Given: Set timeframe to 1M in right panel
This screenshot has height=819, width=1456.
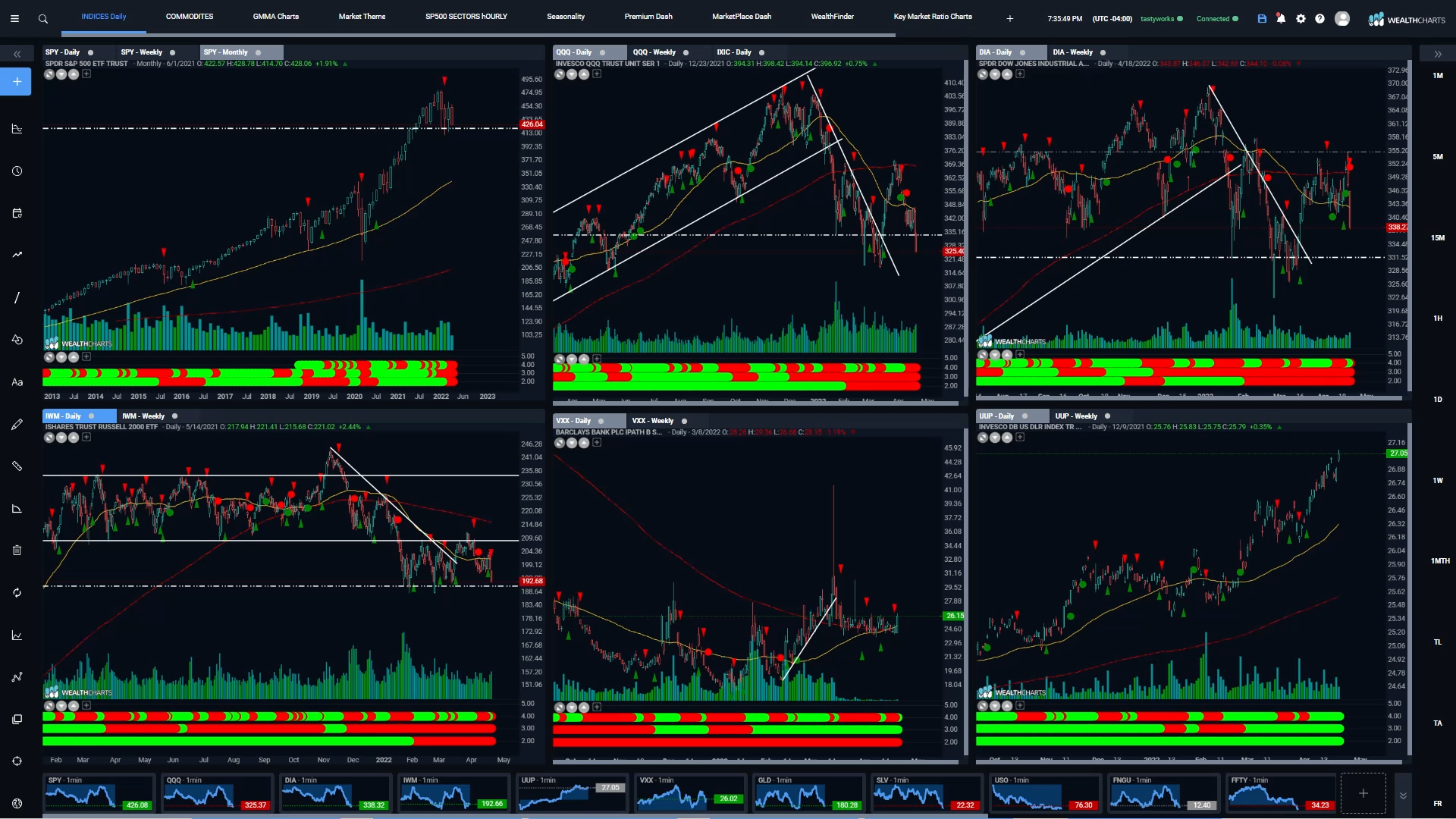Looking at the screenshot, I should [x=1438, y=76].
